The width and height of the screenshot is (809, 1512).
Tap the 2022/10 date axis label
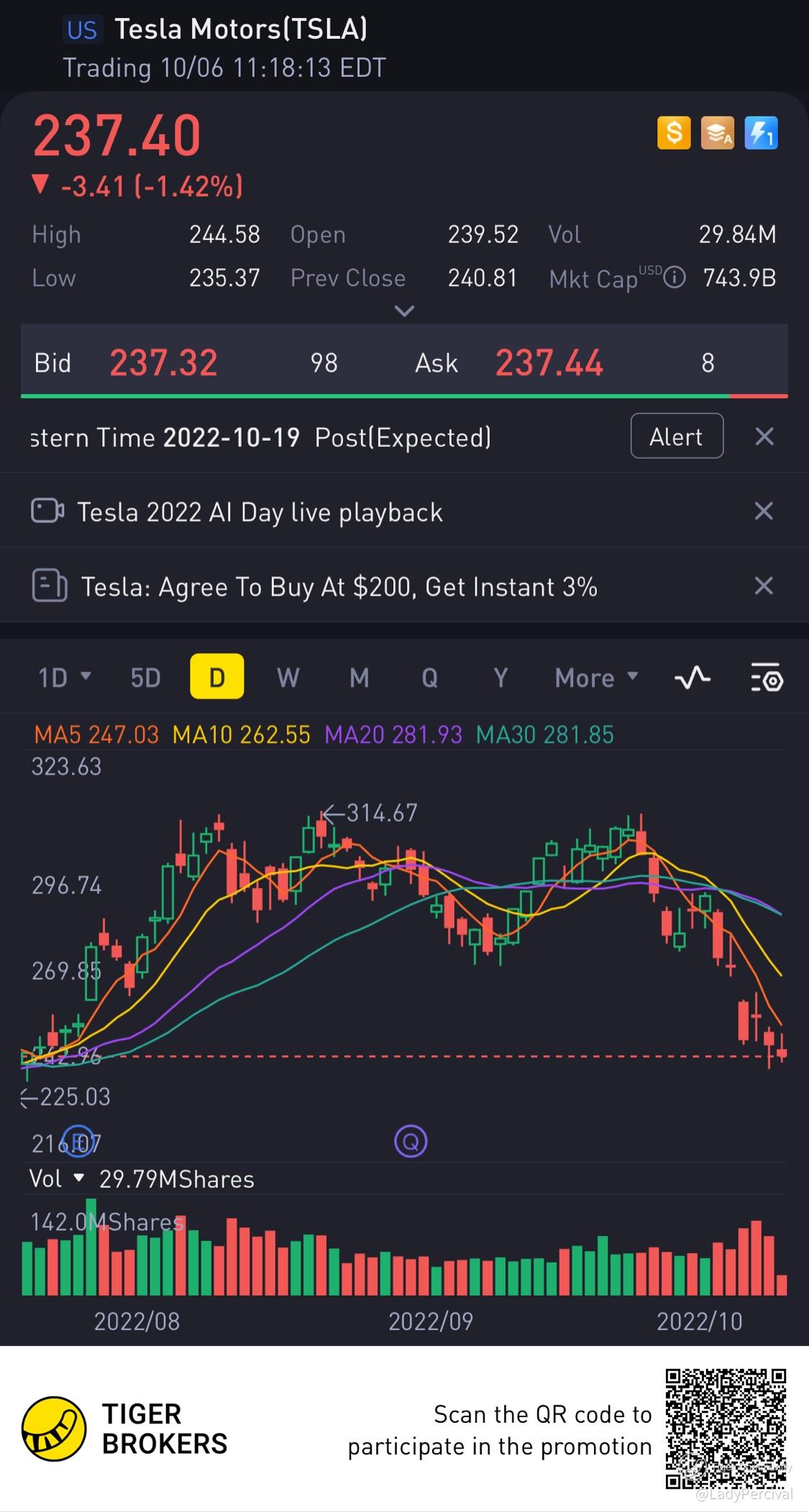point(700,1321)
